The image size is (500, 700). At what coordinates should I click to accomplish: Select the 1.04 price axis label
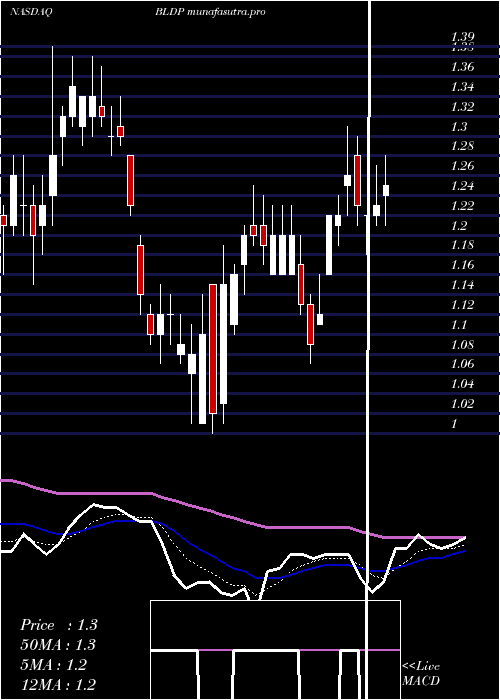[x=462, y=384]
